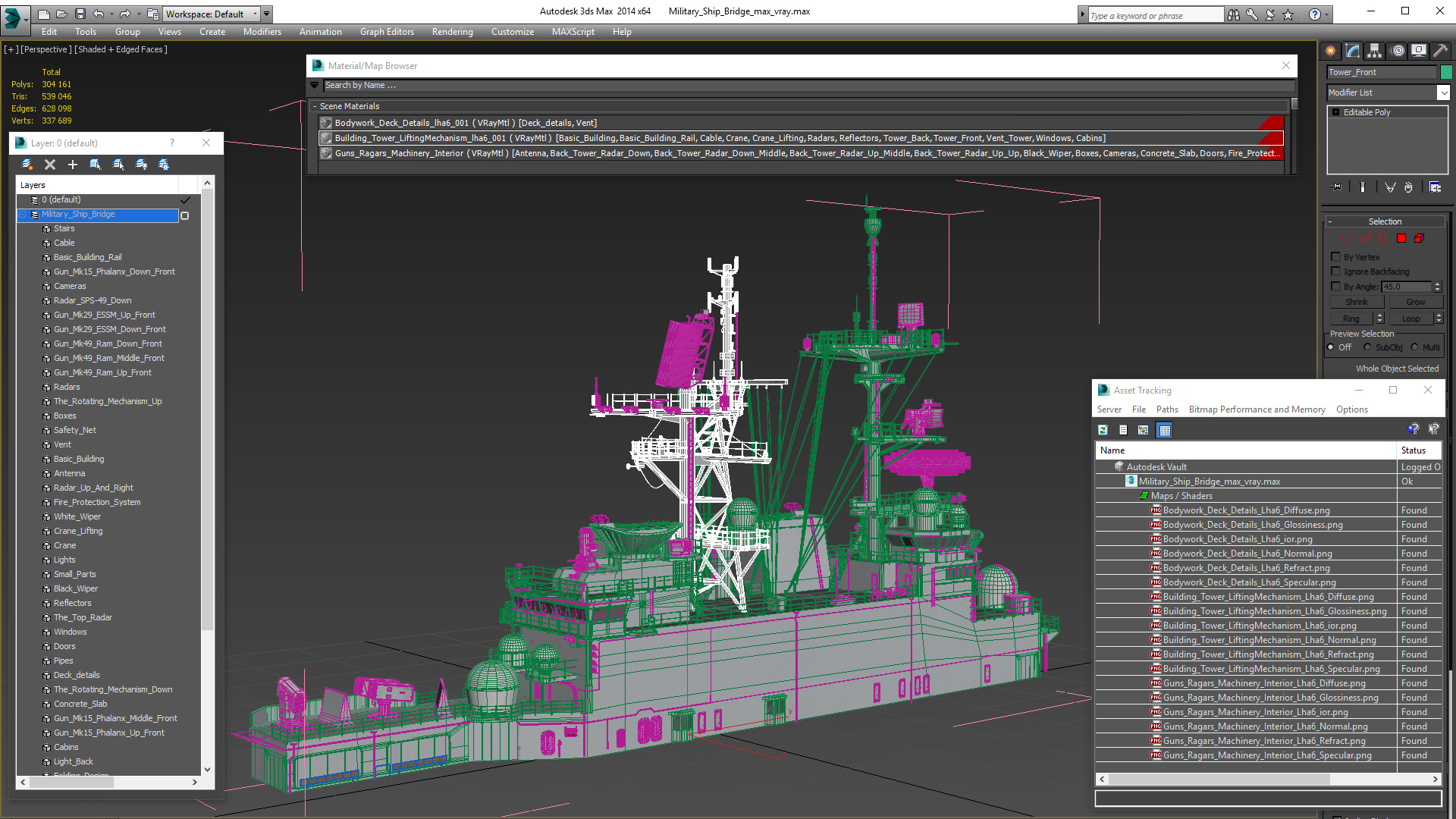Open the MAXScript menu

click(573, 32)
